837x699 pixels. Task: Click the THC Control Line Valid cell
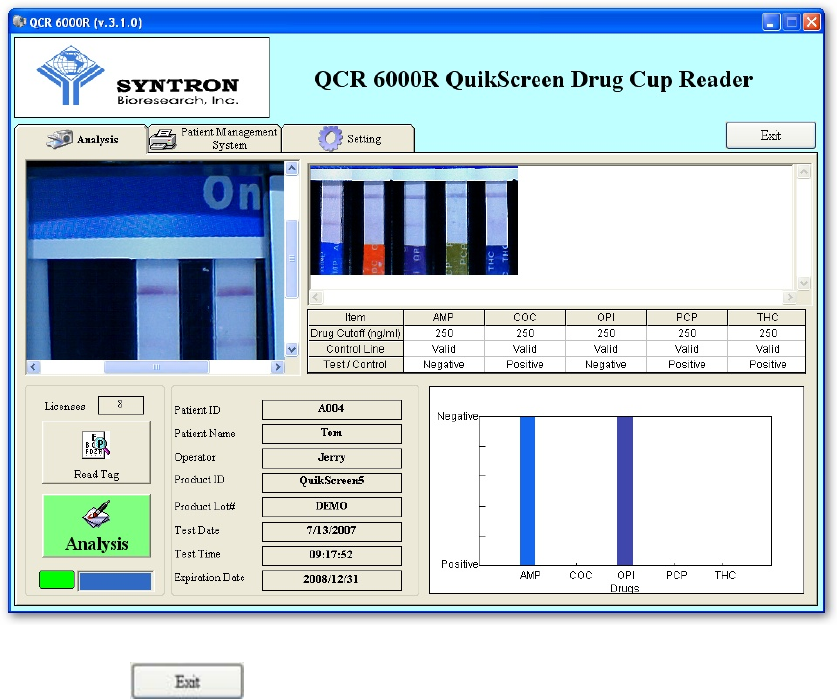pos(767,349)
